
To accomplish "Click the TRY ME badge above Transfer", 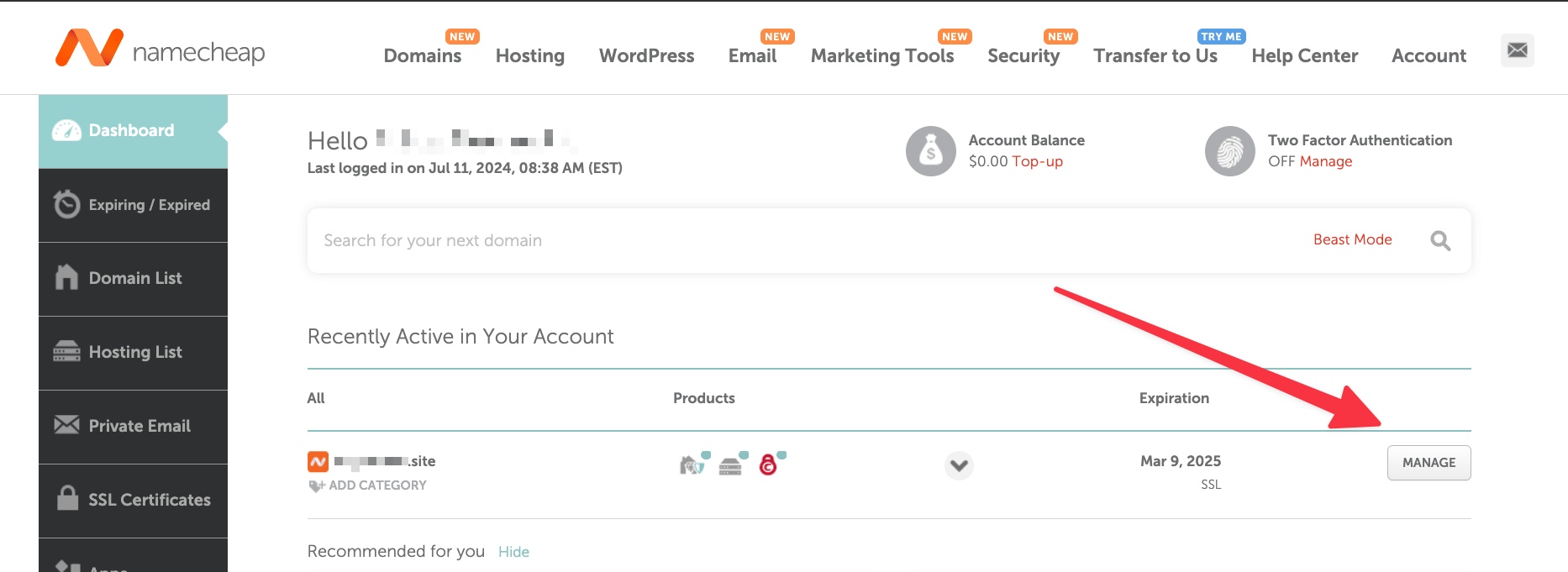I will click(1221, 37).
